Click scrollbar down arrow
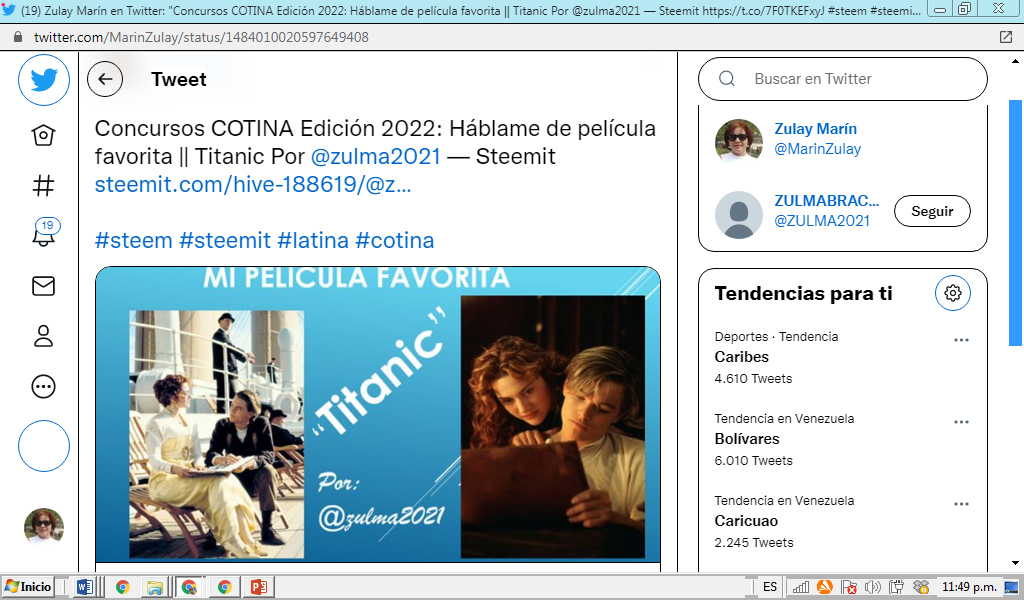The width and height of the screenshot is (1024, 600). coord(1015,563)
